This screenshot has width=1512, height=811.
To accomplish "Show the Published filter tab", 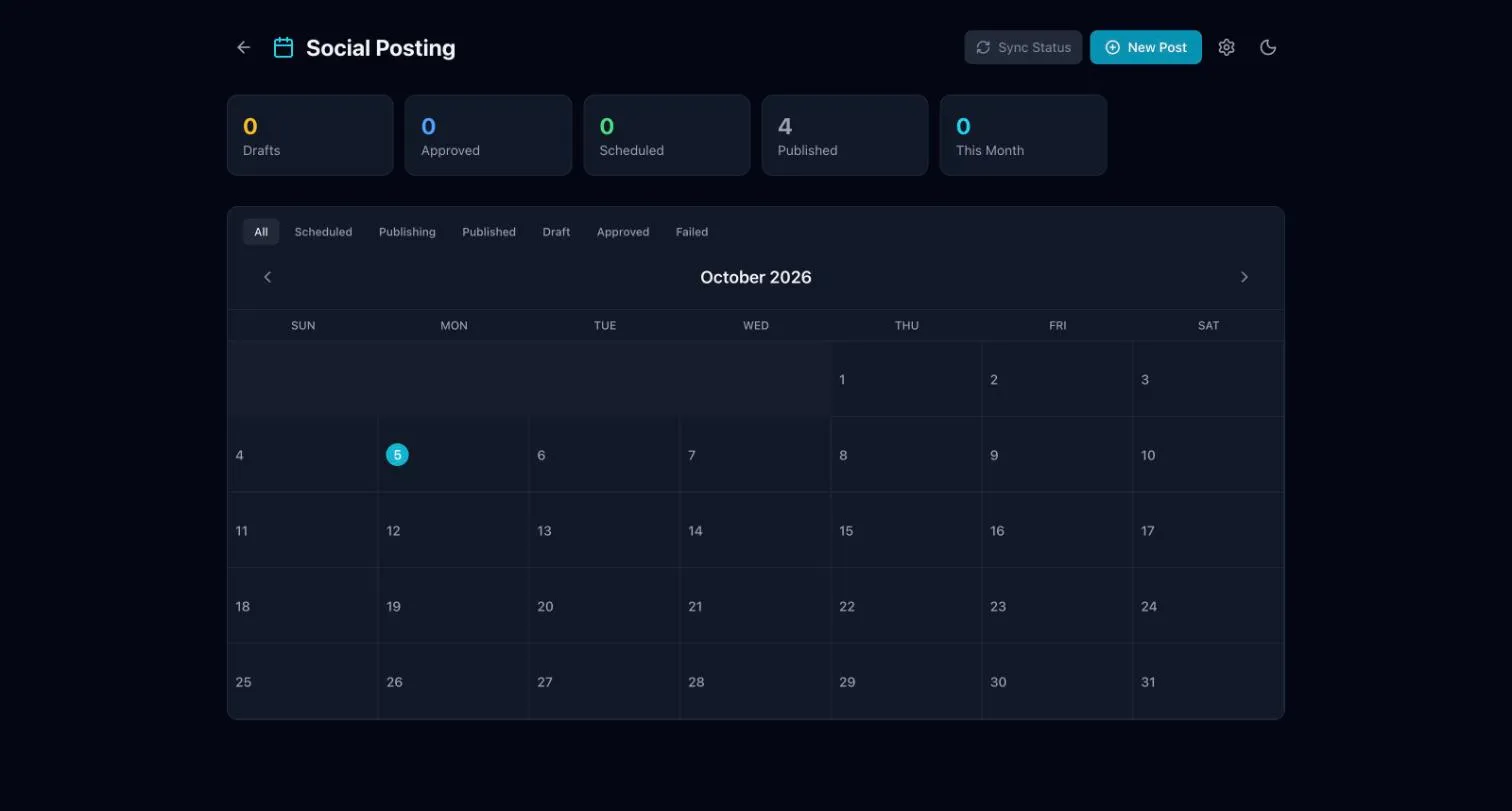I will [x=489, y=232].
